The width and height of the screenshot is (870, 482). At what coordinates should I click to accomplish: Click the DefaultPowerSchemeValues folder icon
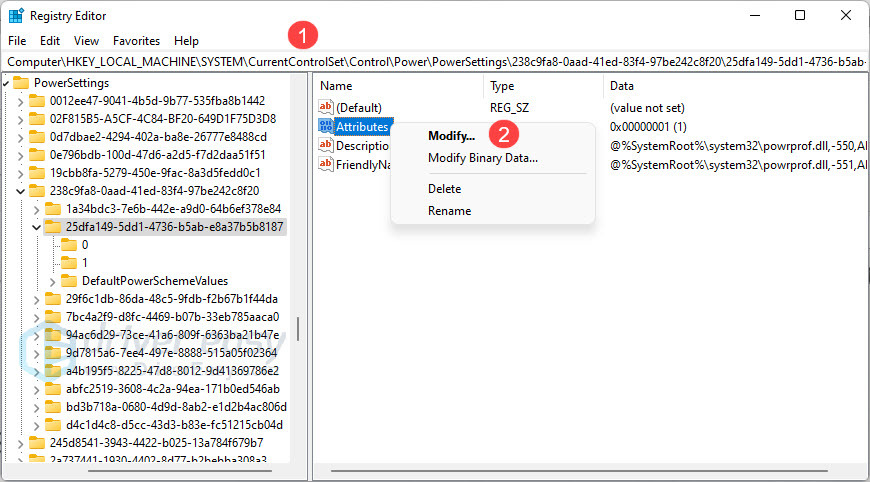69,281
